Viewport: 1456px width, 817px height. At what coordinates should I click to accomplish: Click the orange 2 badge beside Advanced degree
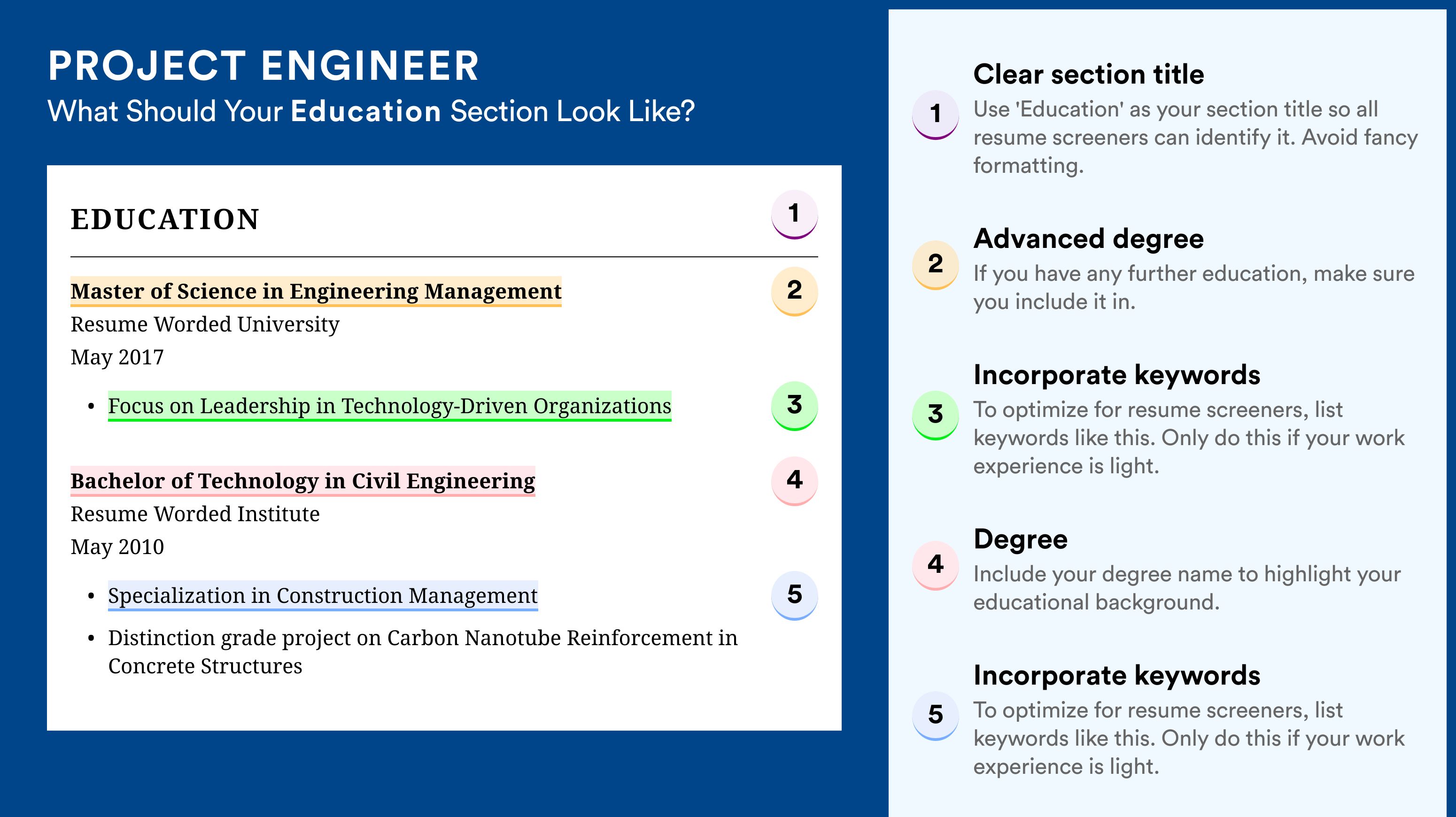936,264
